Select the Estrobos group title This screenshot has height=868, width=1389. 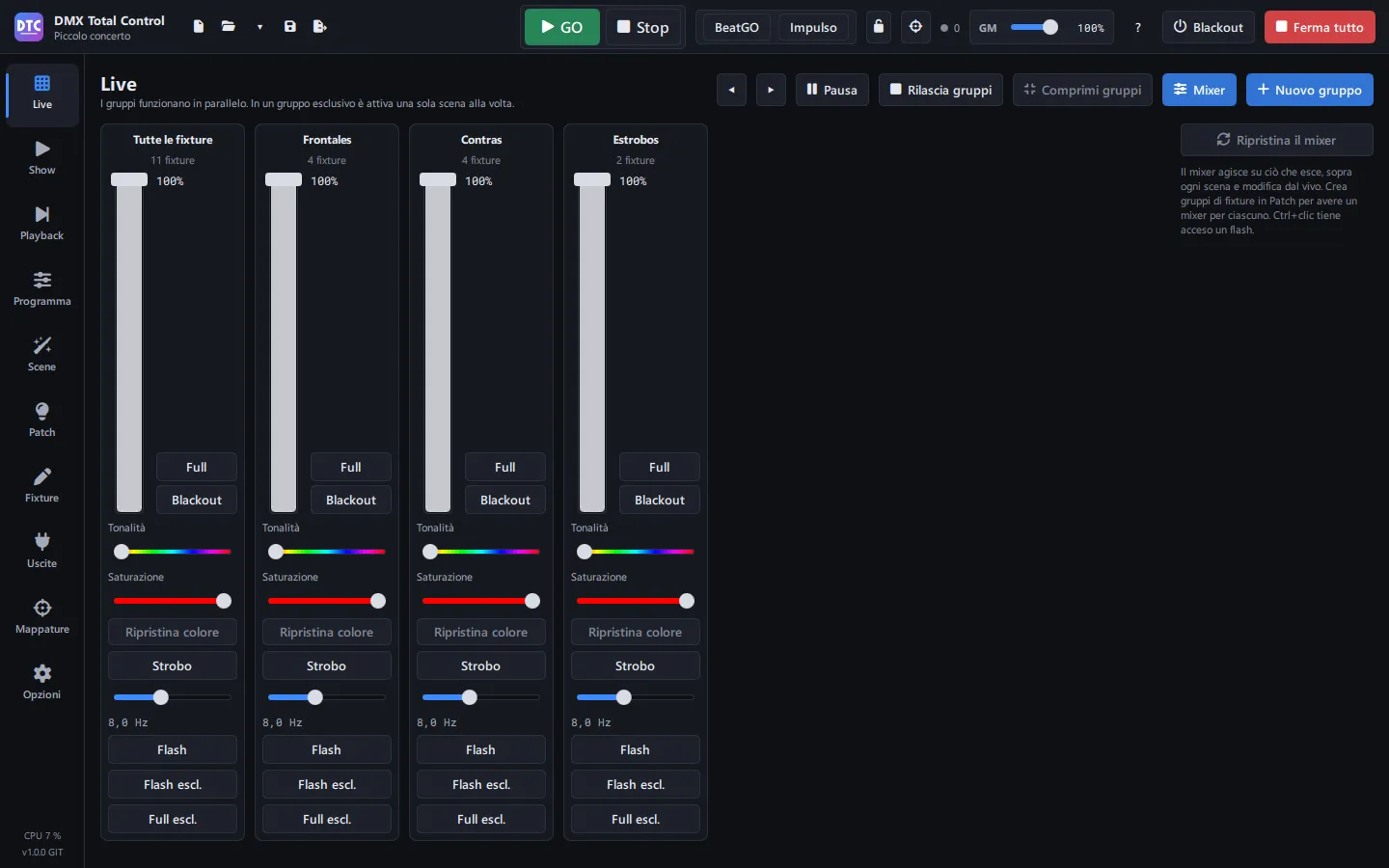point(636,140)
